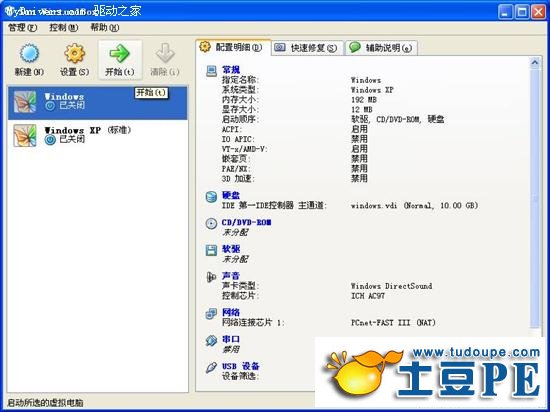Select the Windows VM thumbnail icon
The image size is (550, 412).
click(x=25, y=102)
